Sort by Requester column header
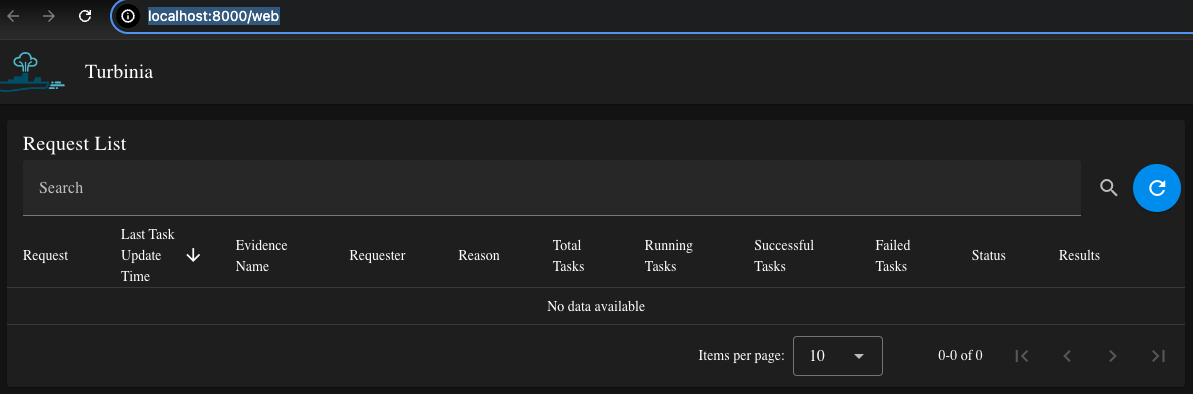Screen dimensions: 1193x394 (x=377, y=256)
